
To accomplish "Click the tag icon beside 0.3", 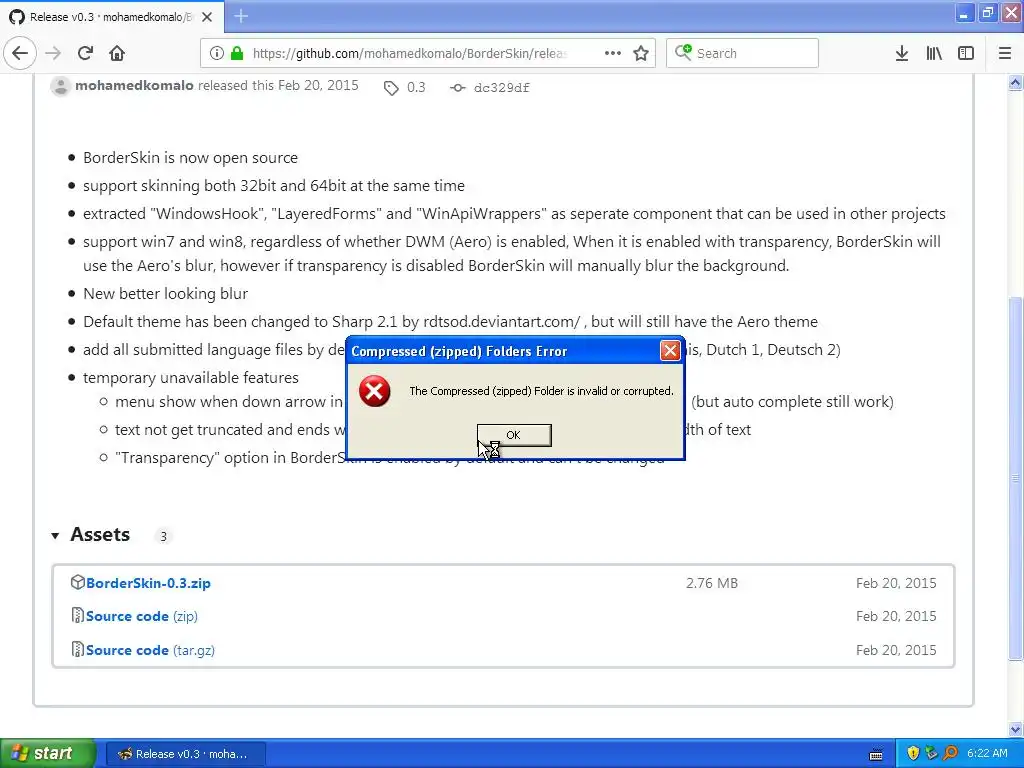I will tap(391, 88).
